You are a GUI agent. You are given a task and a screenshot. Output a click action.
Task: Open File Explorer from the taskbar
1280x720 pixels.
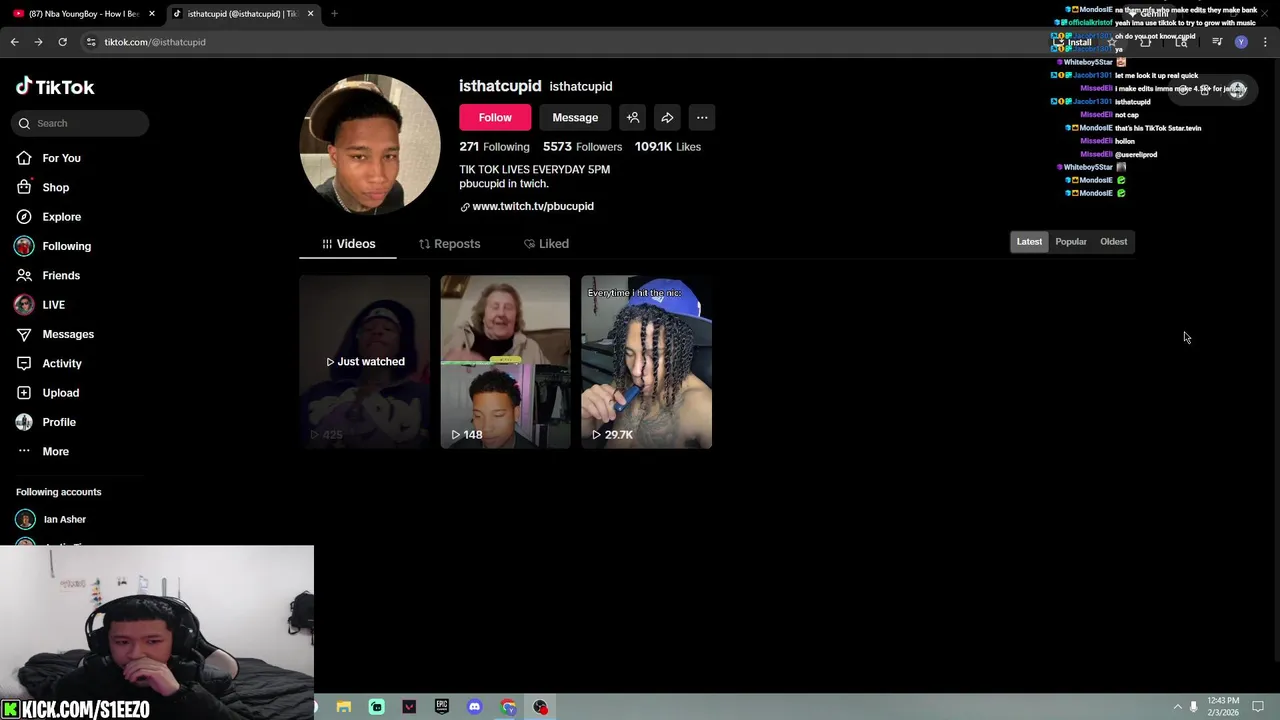pos(343,707)
